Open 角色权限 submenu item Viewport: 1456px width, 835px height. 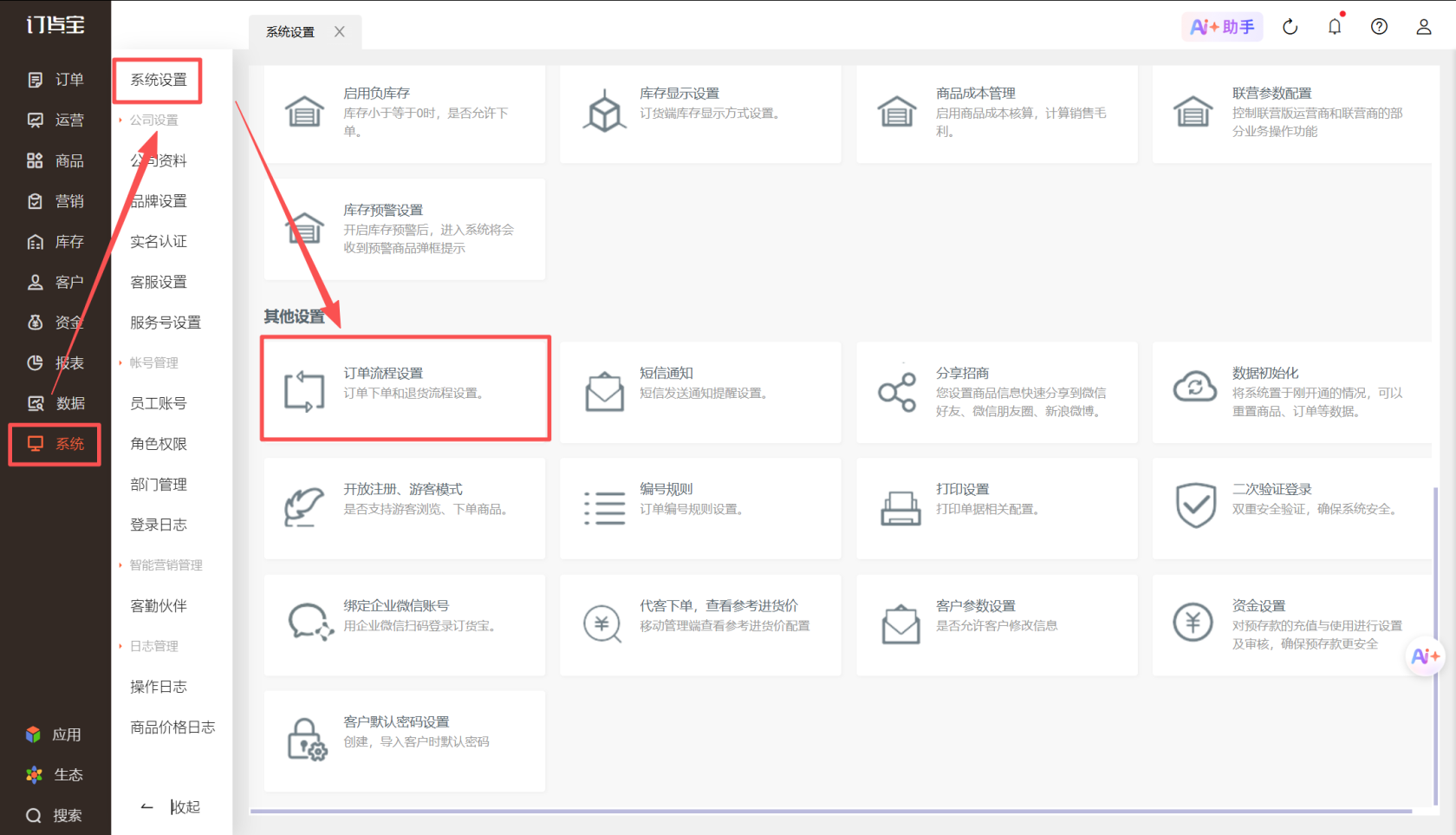159,444
